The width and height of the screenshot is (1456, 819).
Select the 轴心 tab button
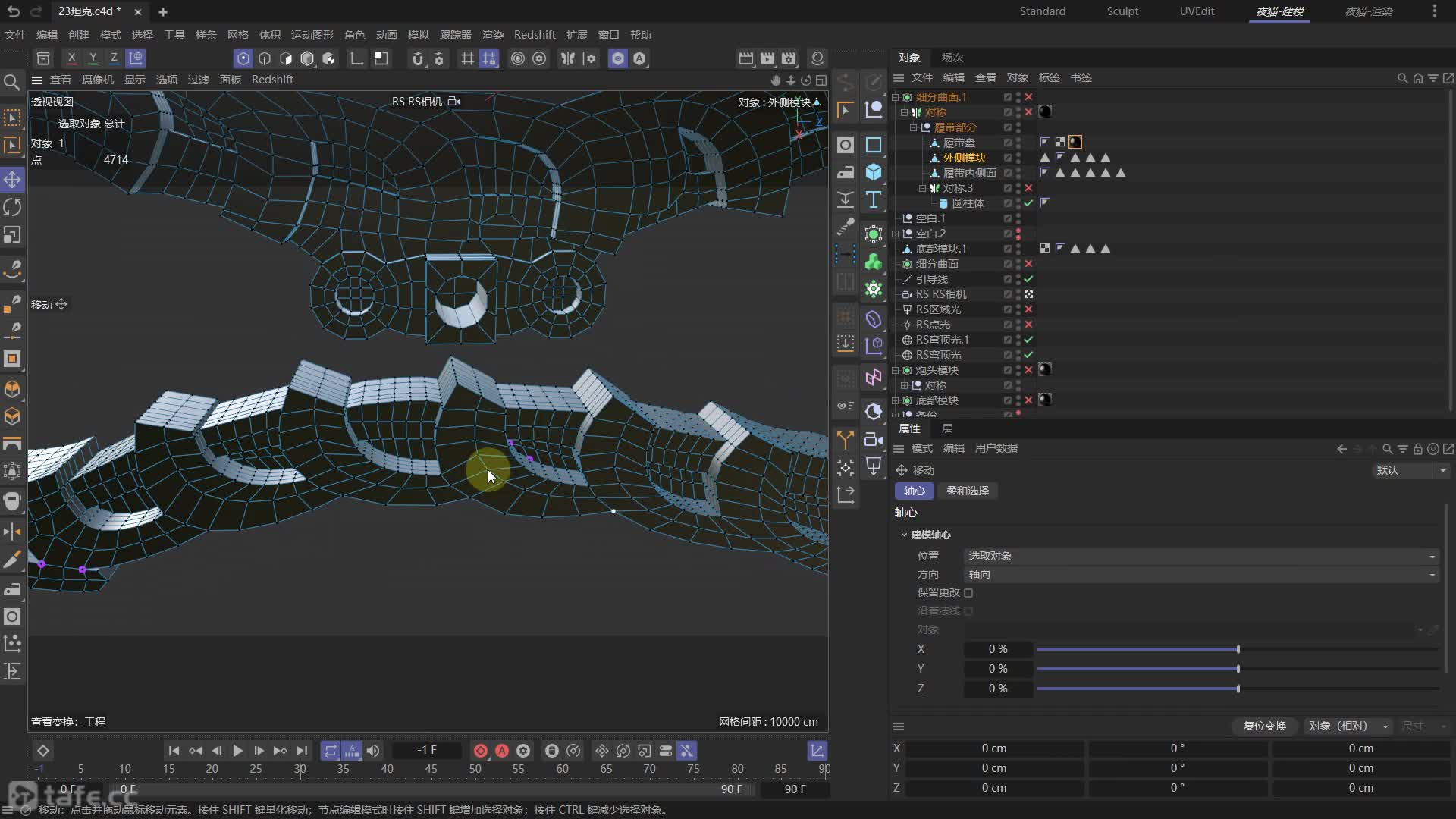point(915,491)
